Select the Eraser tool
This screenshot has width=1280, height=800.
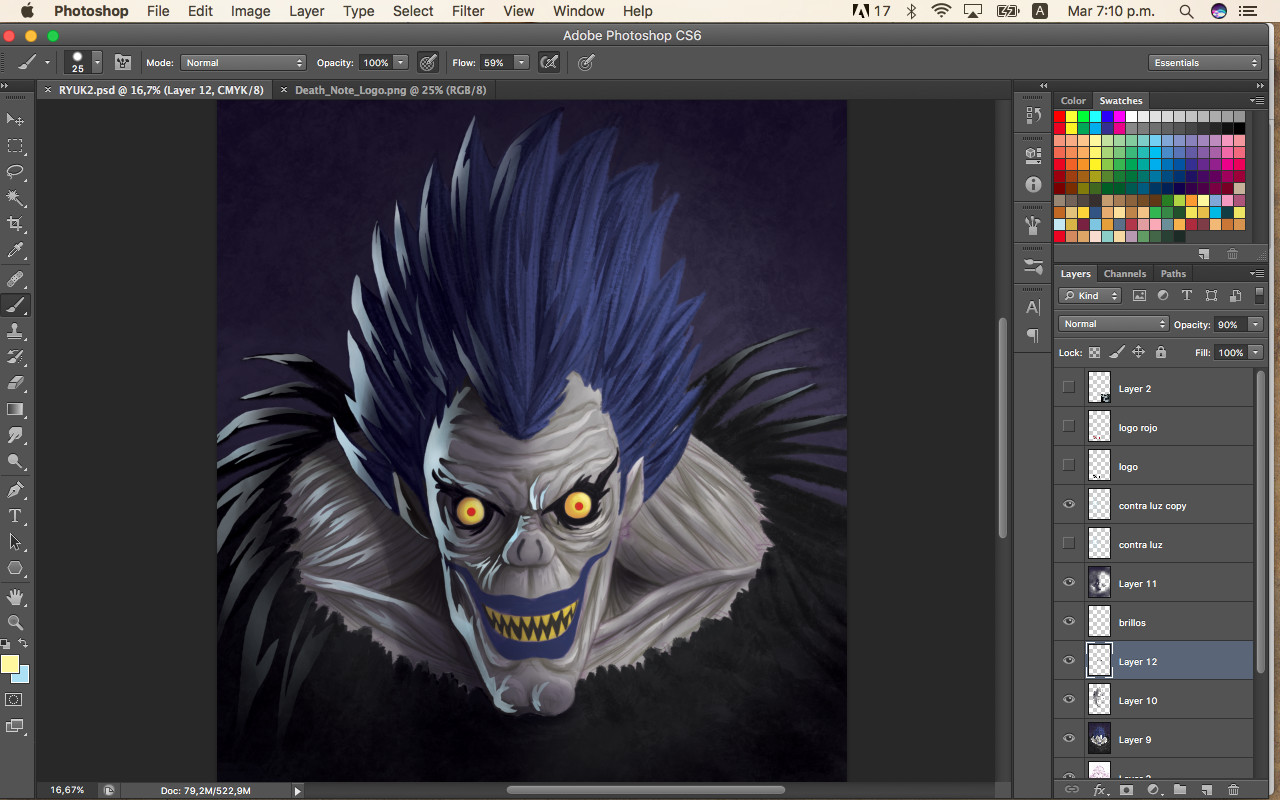tap(15, 383)
